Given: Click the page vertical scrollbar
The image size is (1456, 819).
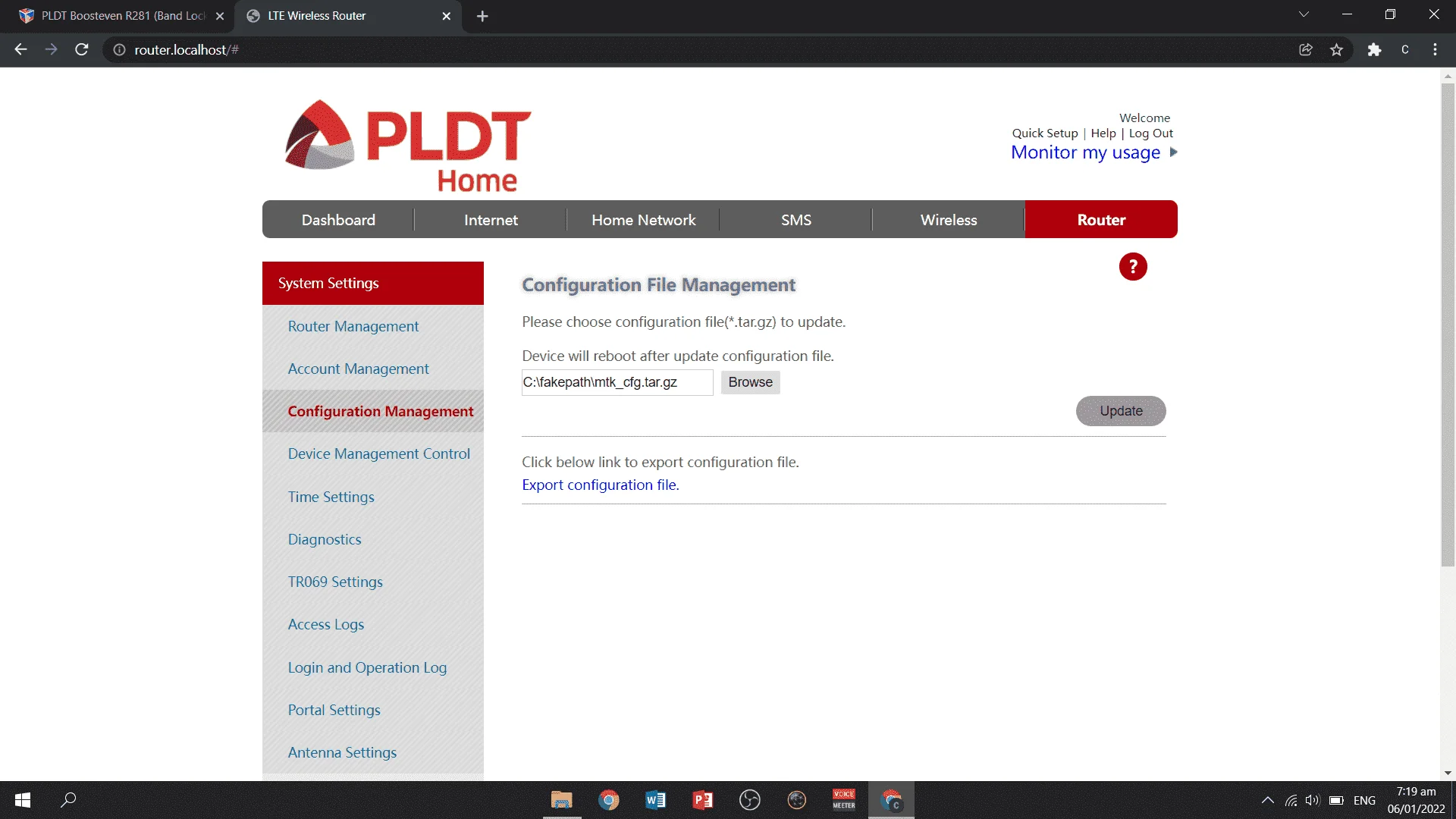Looking at the screenshot, I should (x=1448, y=325).
